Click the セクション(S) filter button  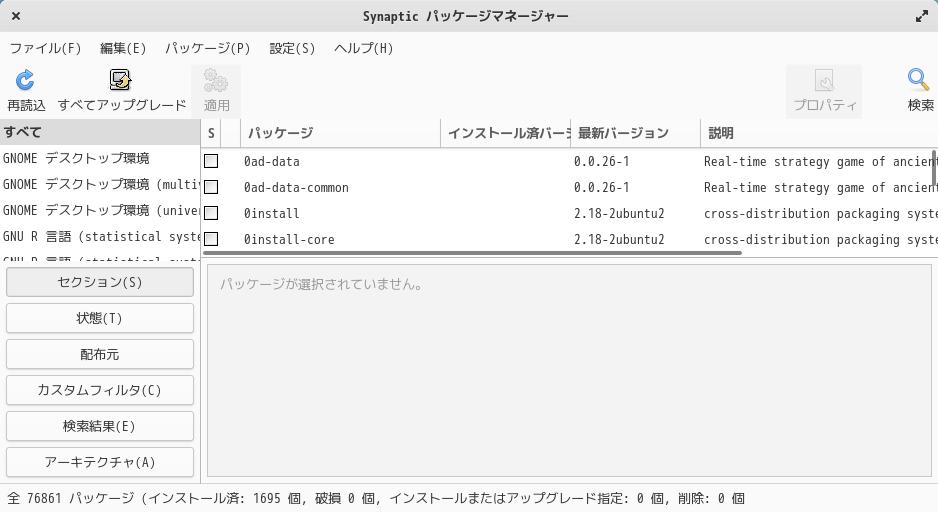tap(100, 282)
